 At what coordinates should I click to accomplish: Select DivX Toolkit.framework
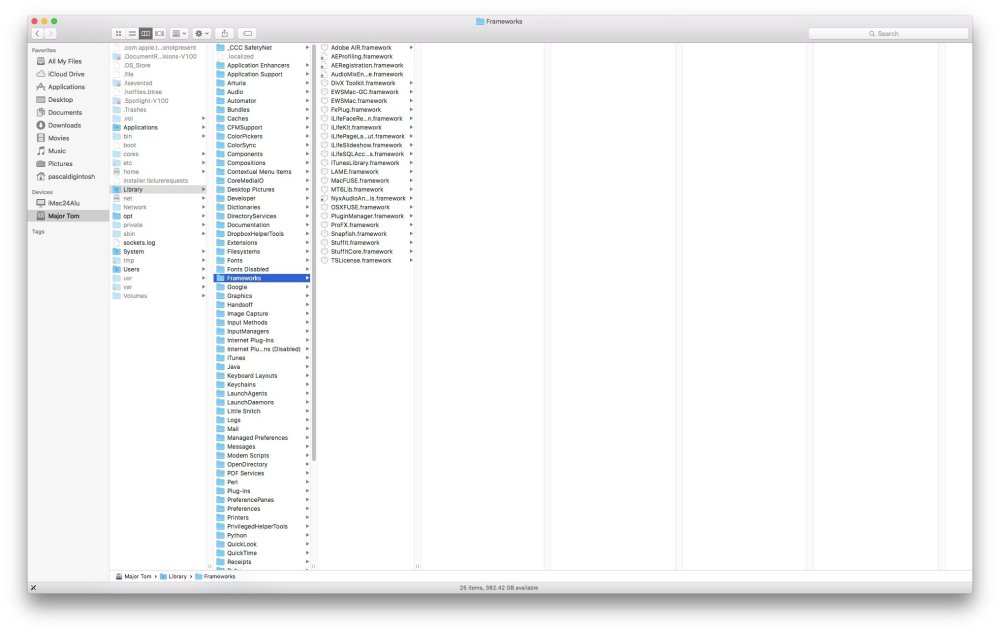(x=367, y=83)
